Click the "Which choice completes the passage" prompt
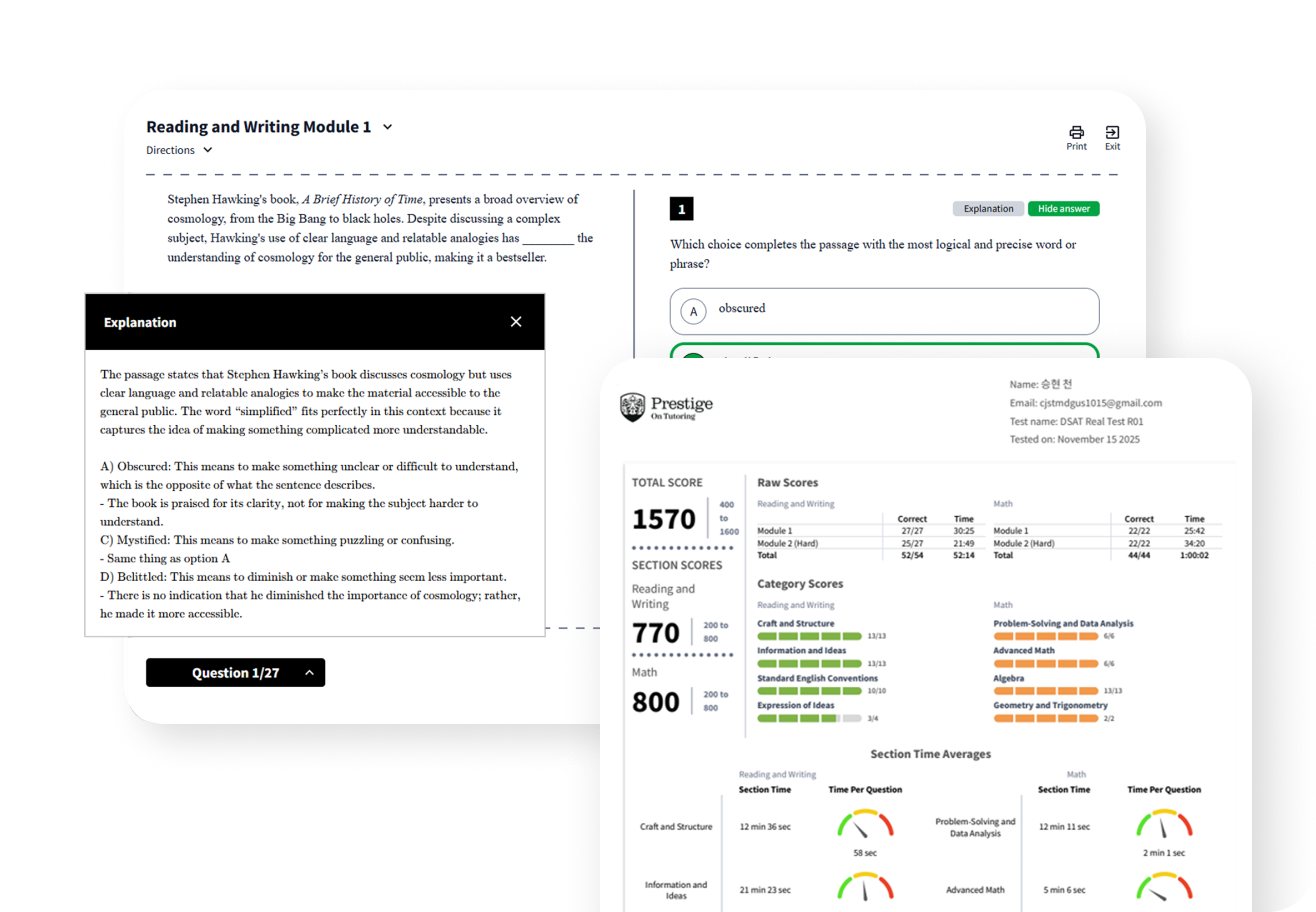Image resolution: width=1316 pixels, height=912 pixels. point(873,254)
